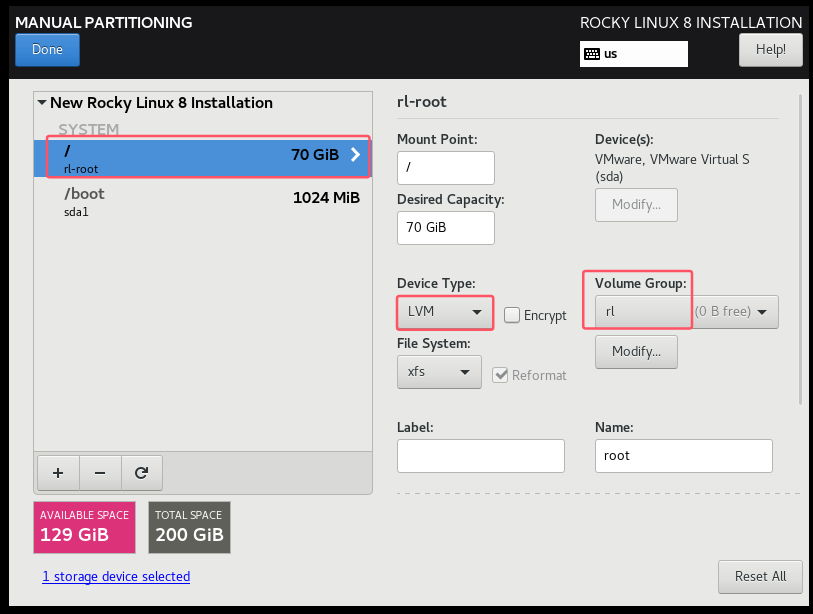Click the Desired Capacity field
Screen dimensions: 813x614
pyautogui.click(x=445, y=228)
